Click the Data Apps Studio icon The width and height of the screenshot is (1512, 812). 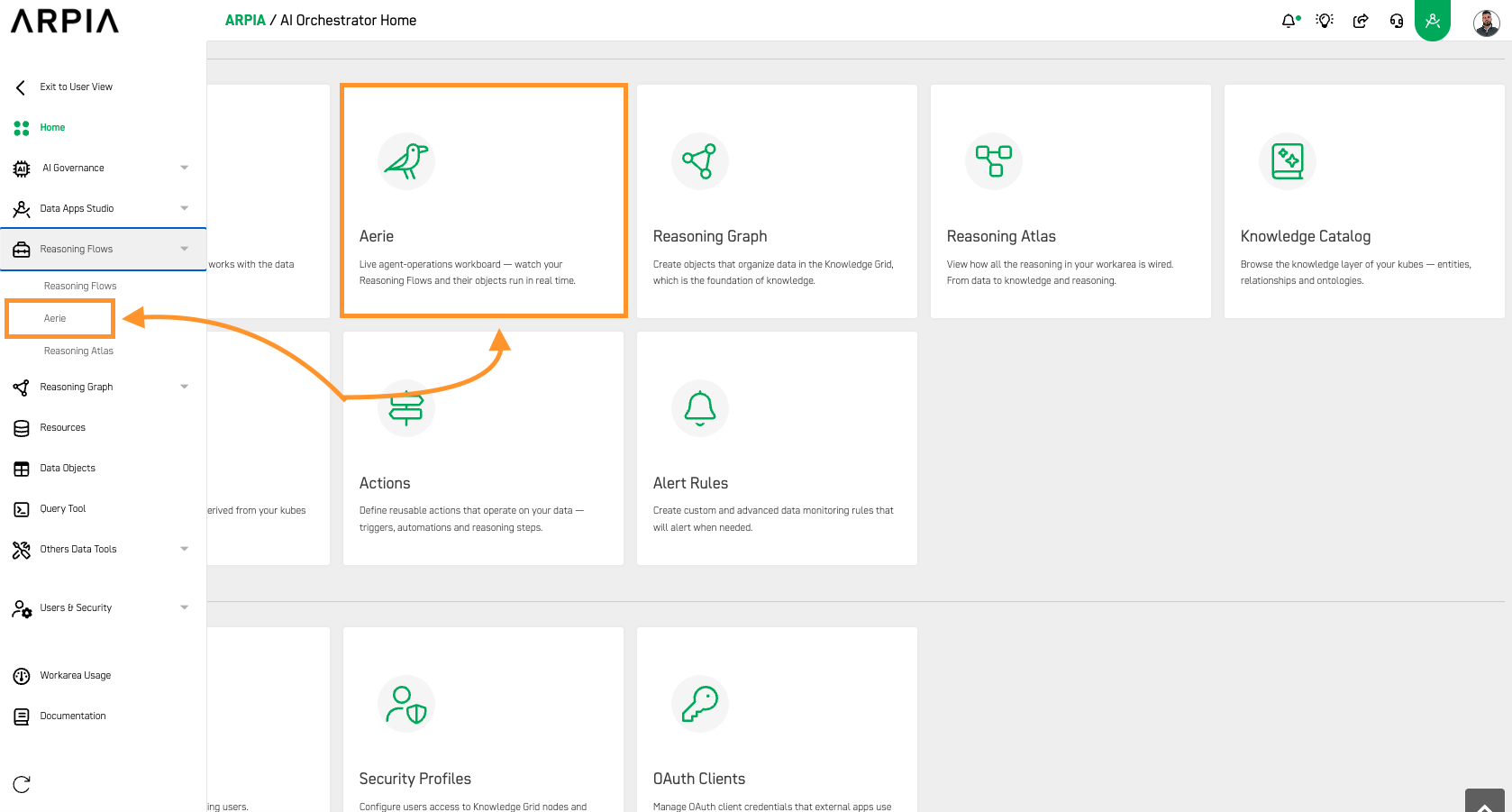tap(22, 209)
